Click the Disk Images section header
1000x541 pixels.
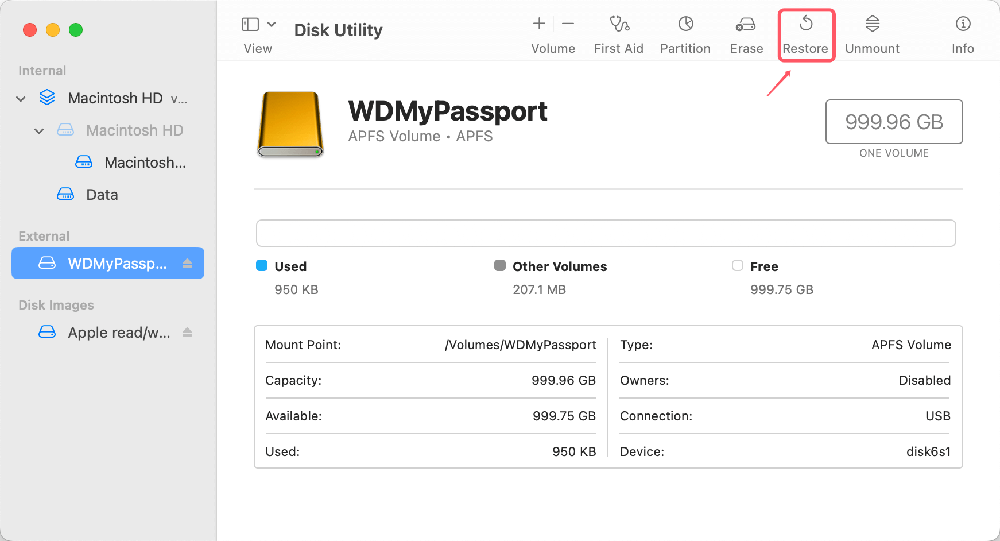point(56,305)
